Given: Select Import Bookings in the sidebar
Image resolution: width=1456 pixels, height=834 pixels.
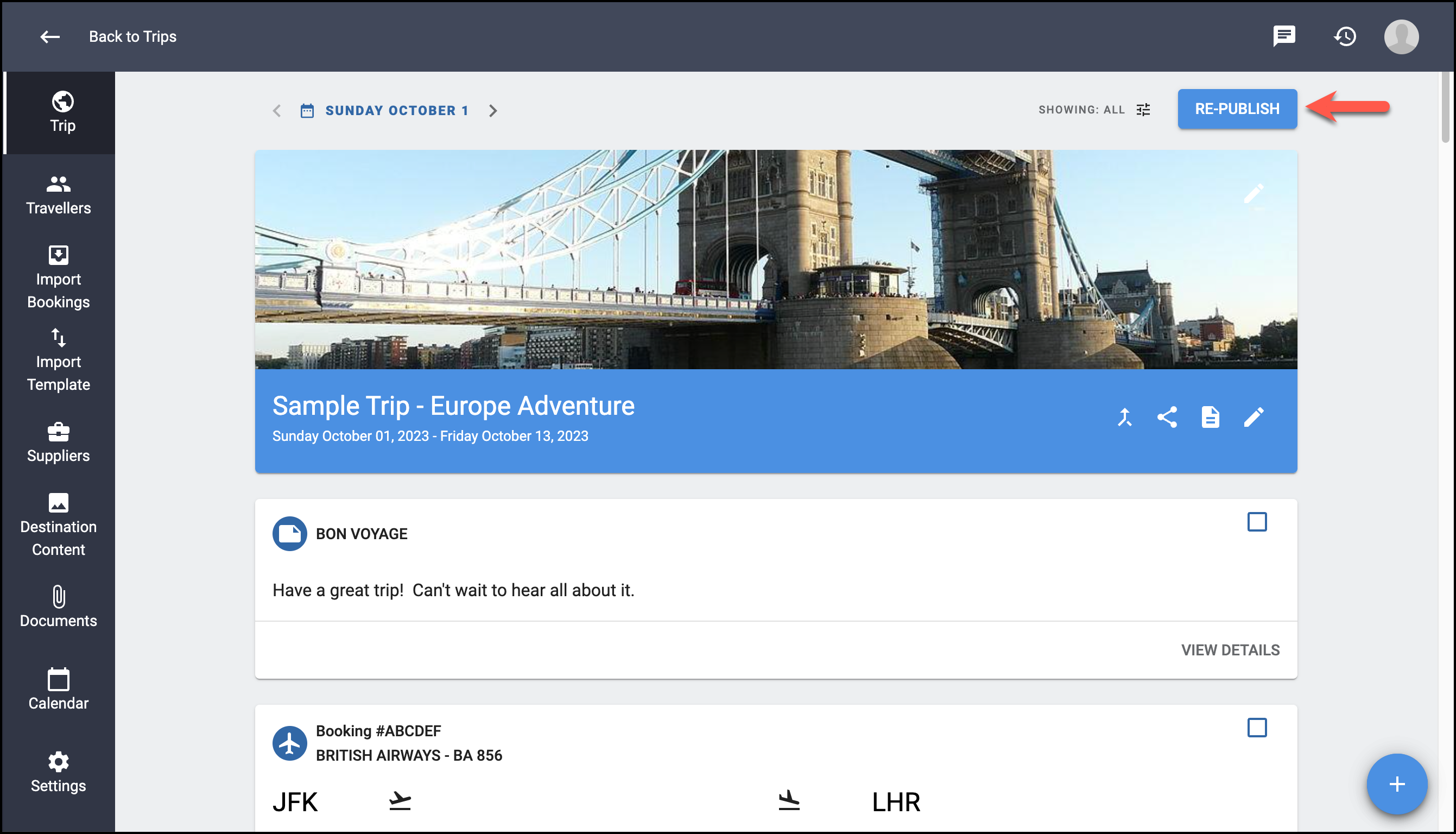Looking at the screenshot, I should tap(59, 278).
